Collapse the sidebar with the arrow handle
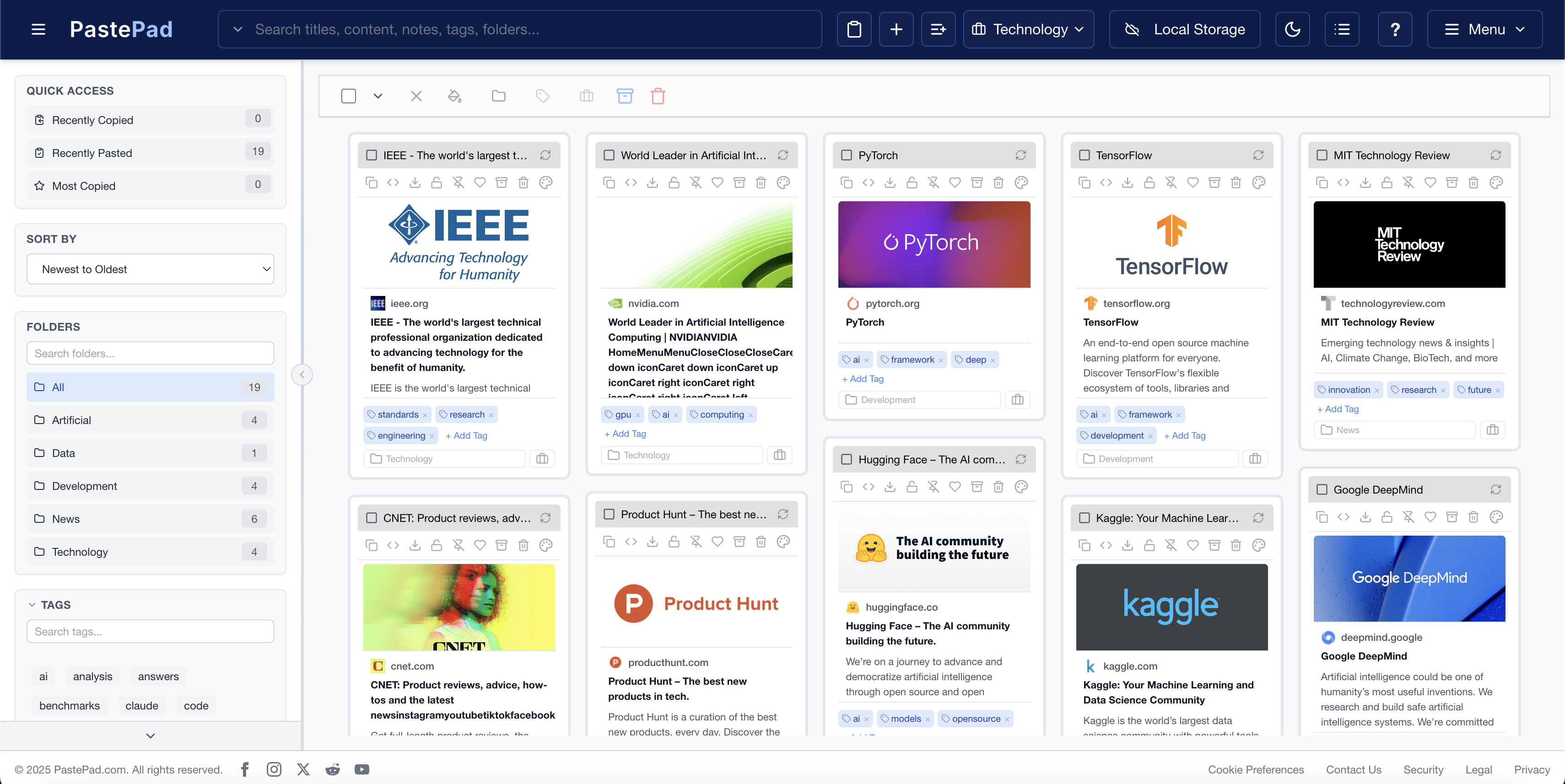The width and height of the screenshot is (1565, 784). point(302,375)
